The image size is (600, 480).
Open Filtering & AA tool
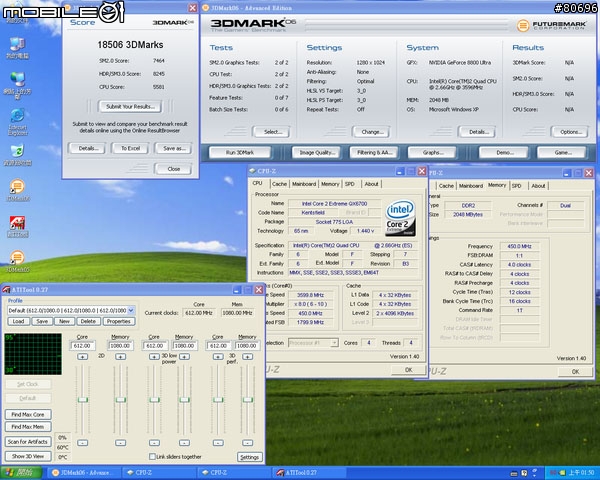click(374, 152)
